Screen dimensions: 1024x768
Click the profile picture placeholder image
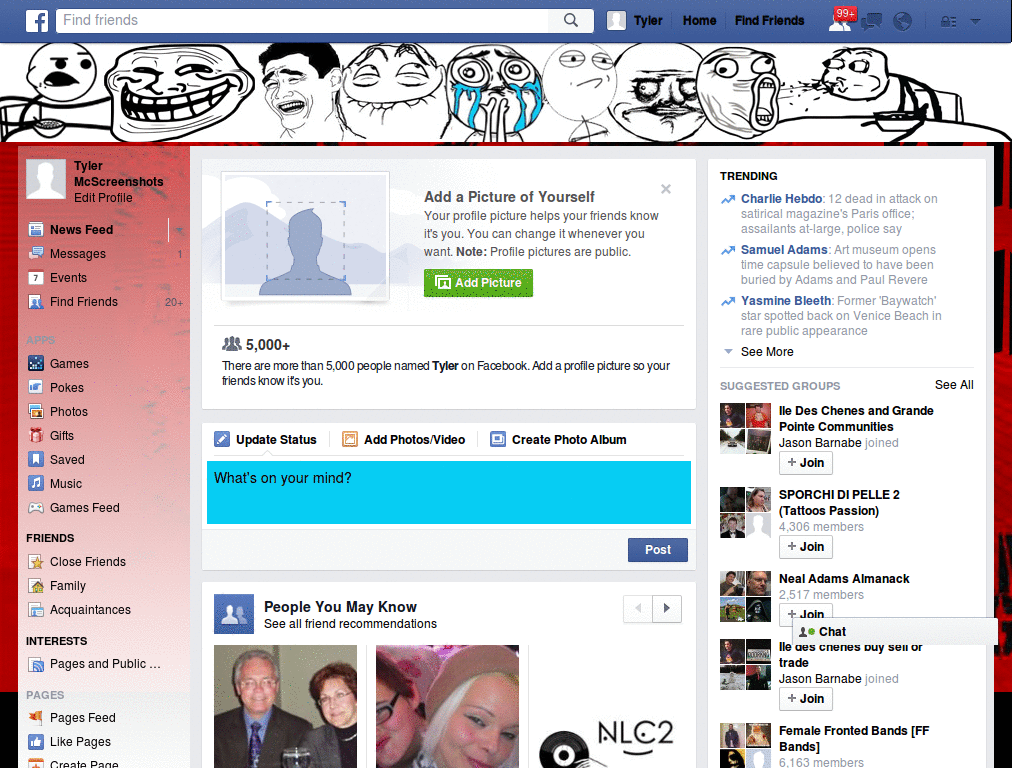pos(306,237)
